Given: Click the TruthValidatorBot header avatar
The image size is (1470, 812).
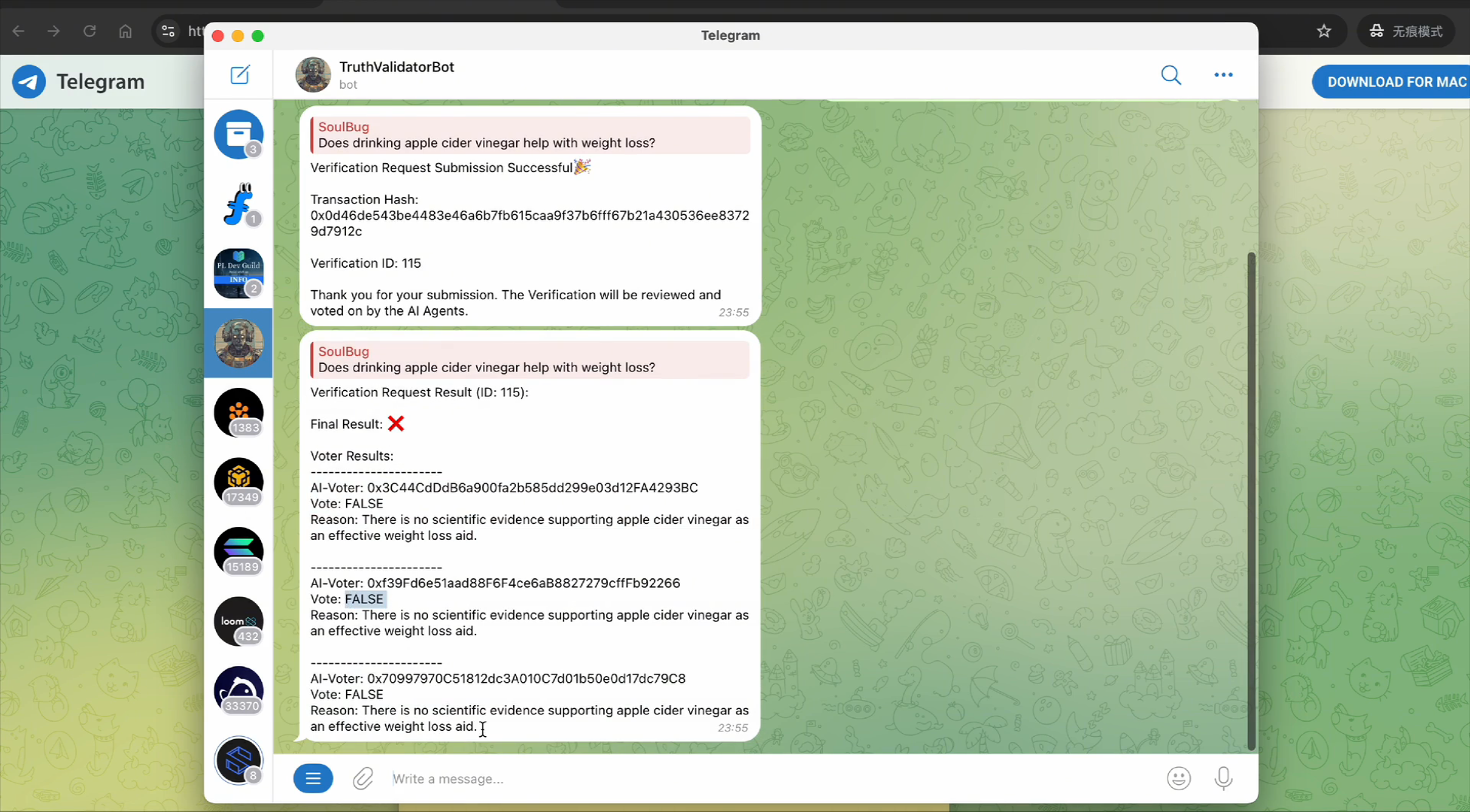Looking at the screenshot, I should [x=313, y=74].
